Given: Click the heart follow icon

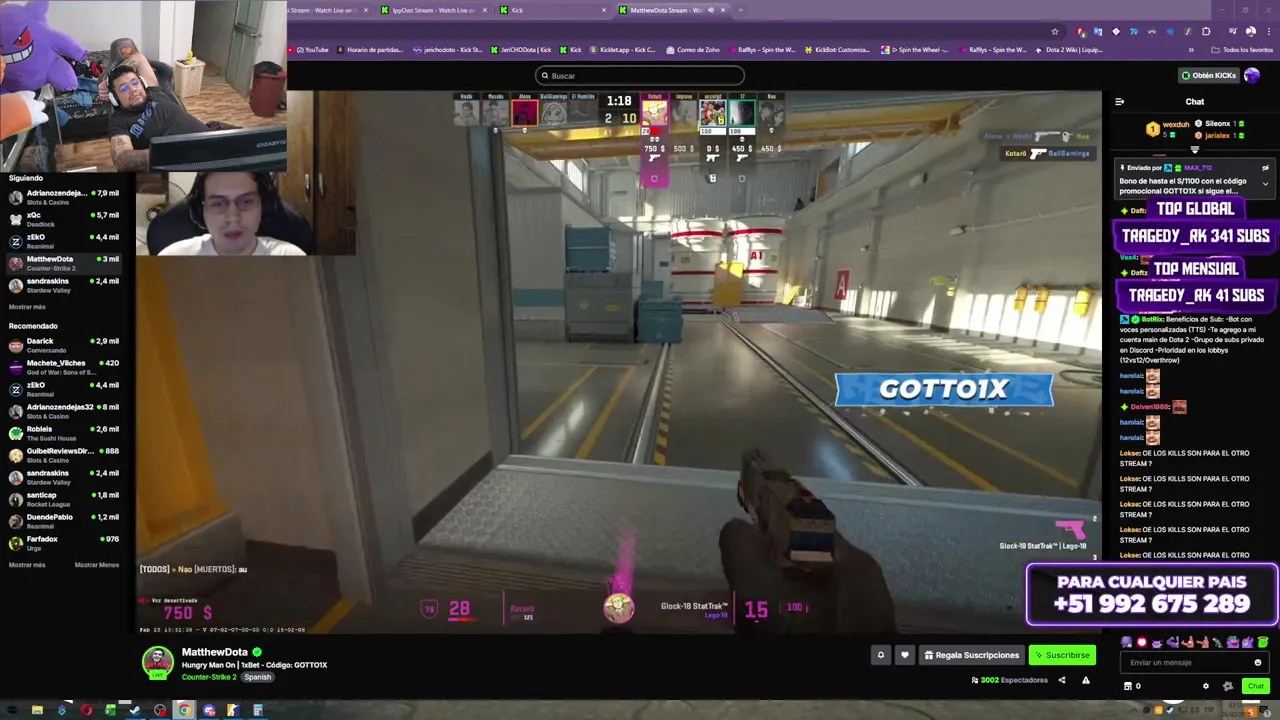Looking at the screenshot, I should click(x=904, y=655).
